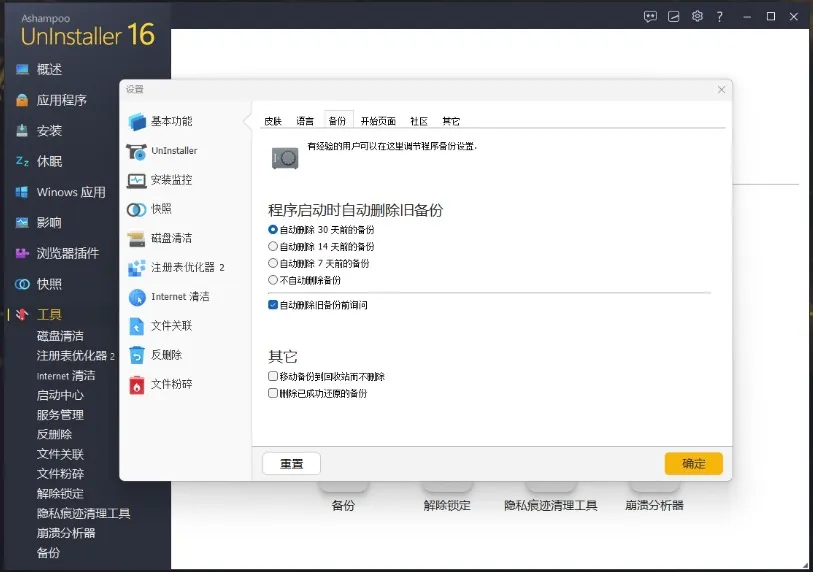The image size is (813, 572).
Task: Select 自动删除 7 天前的备份 radio button
Action: (273, 263)
